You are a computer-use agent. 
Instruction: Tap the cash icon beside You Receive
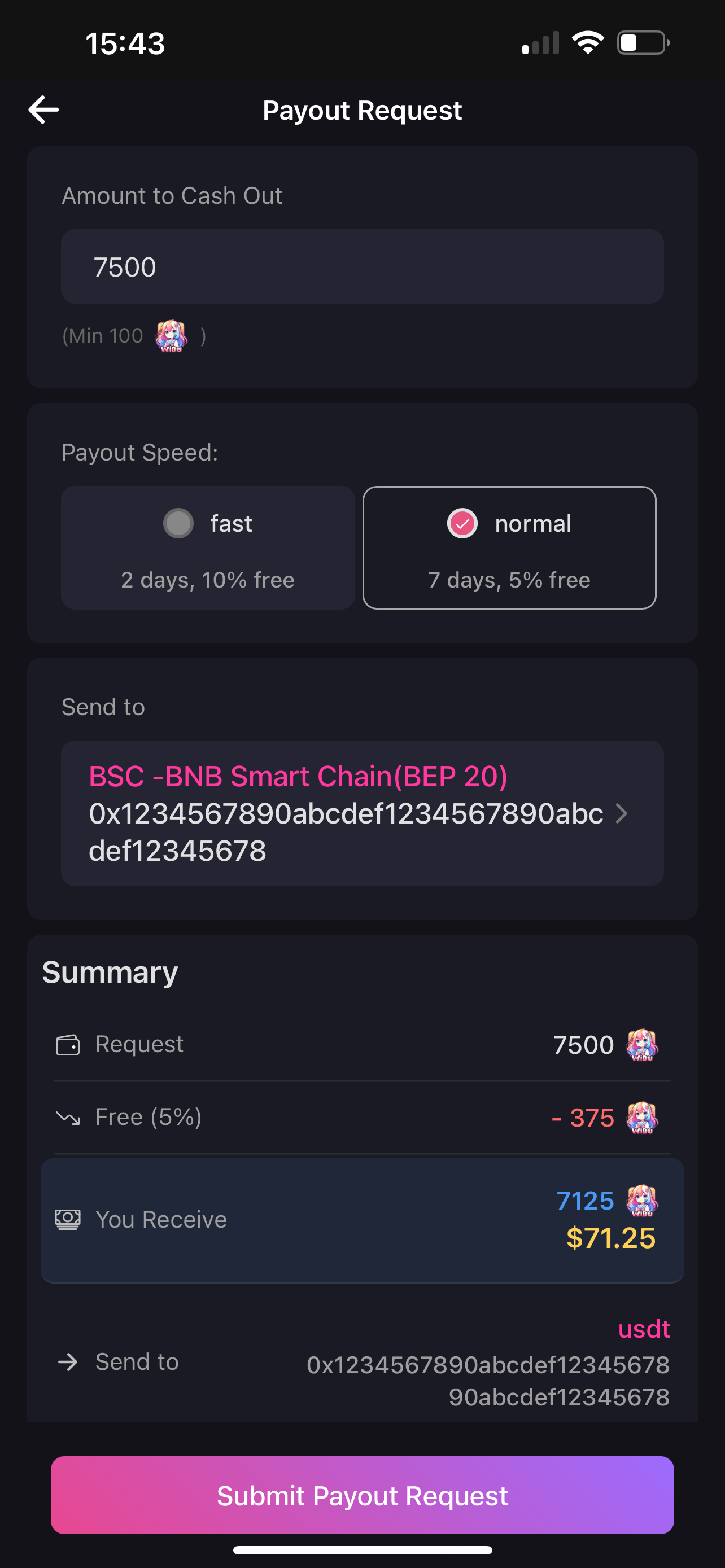[68, 1219]
